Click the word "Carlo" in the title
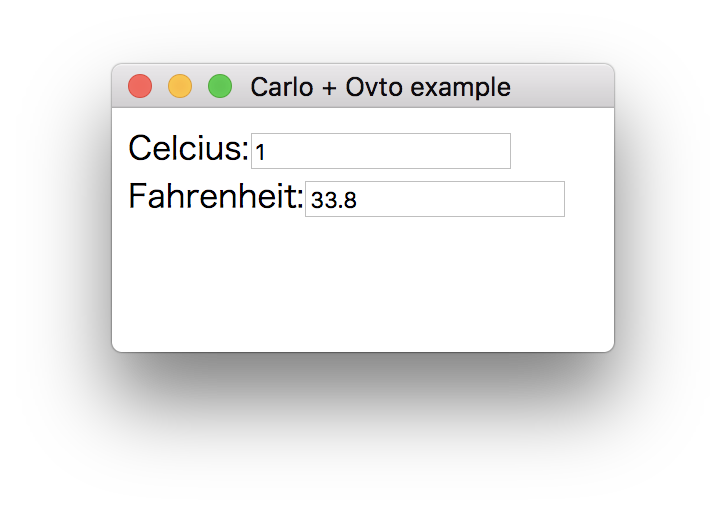 [x=281, y=88]
